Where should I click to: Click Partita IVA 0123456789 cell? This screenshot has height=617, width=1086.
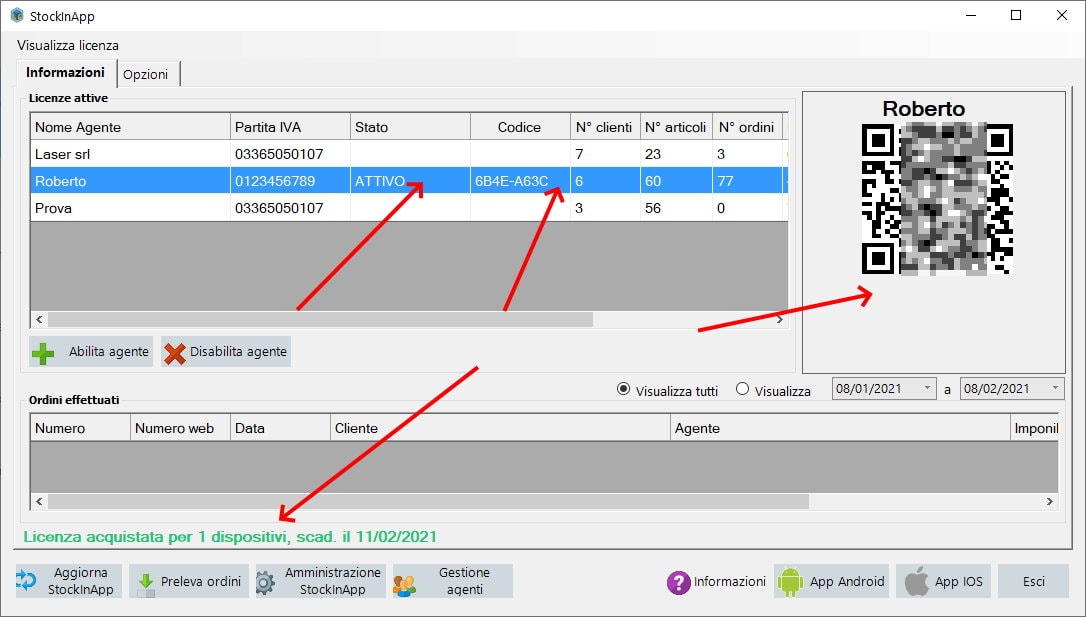pyautogui.click(x=290, y=181)
